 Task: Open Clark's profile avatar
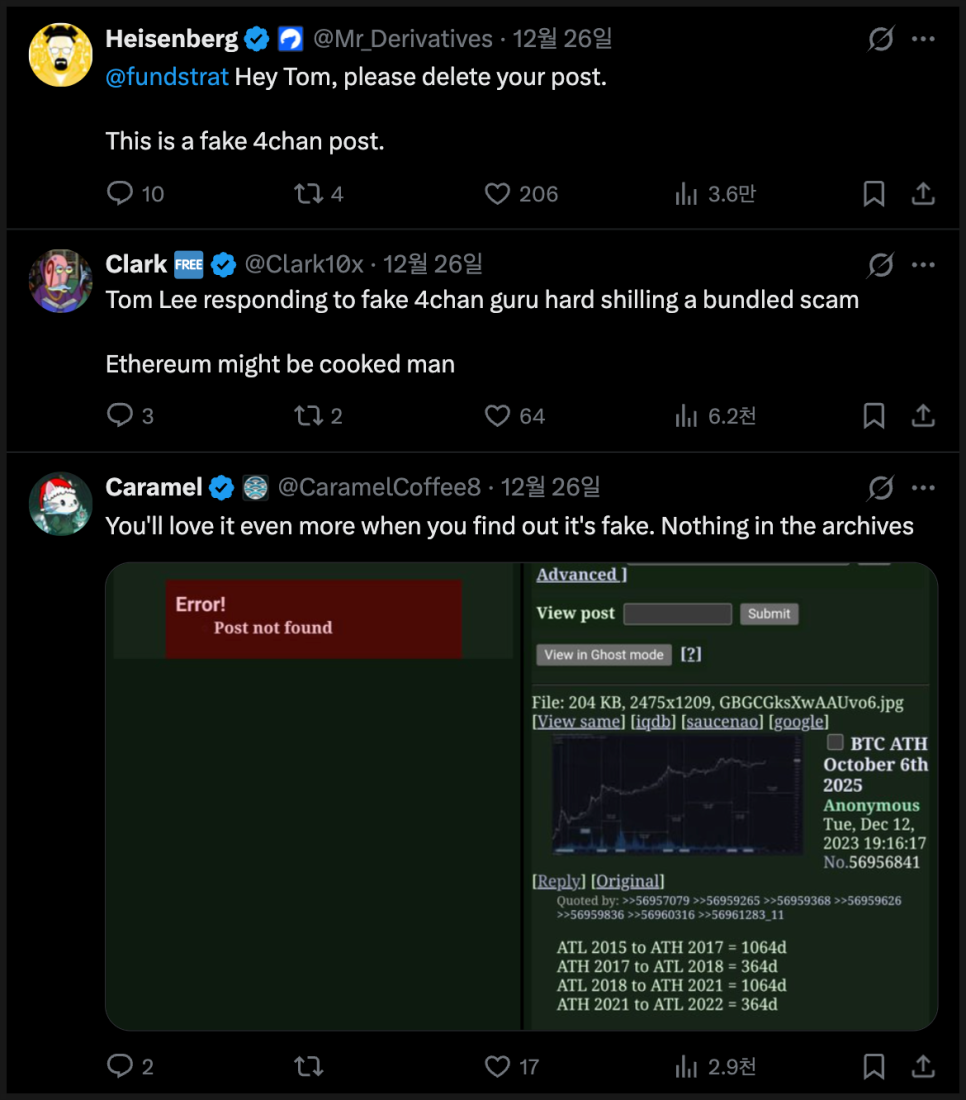[61, 280]
